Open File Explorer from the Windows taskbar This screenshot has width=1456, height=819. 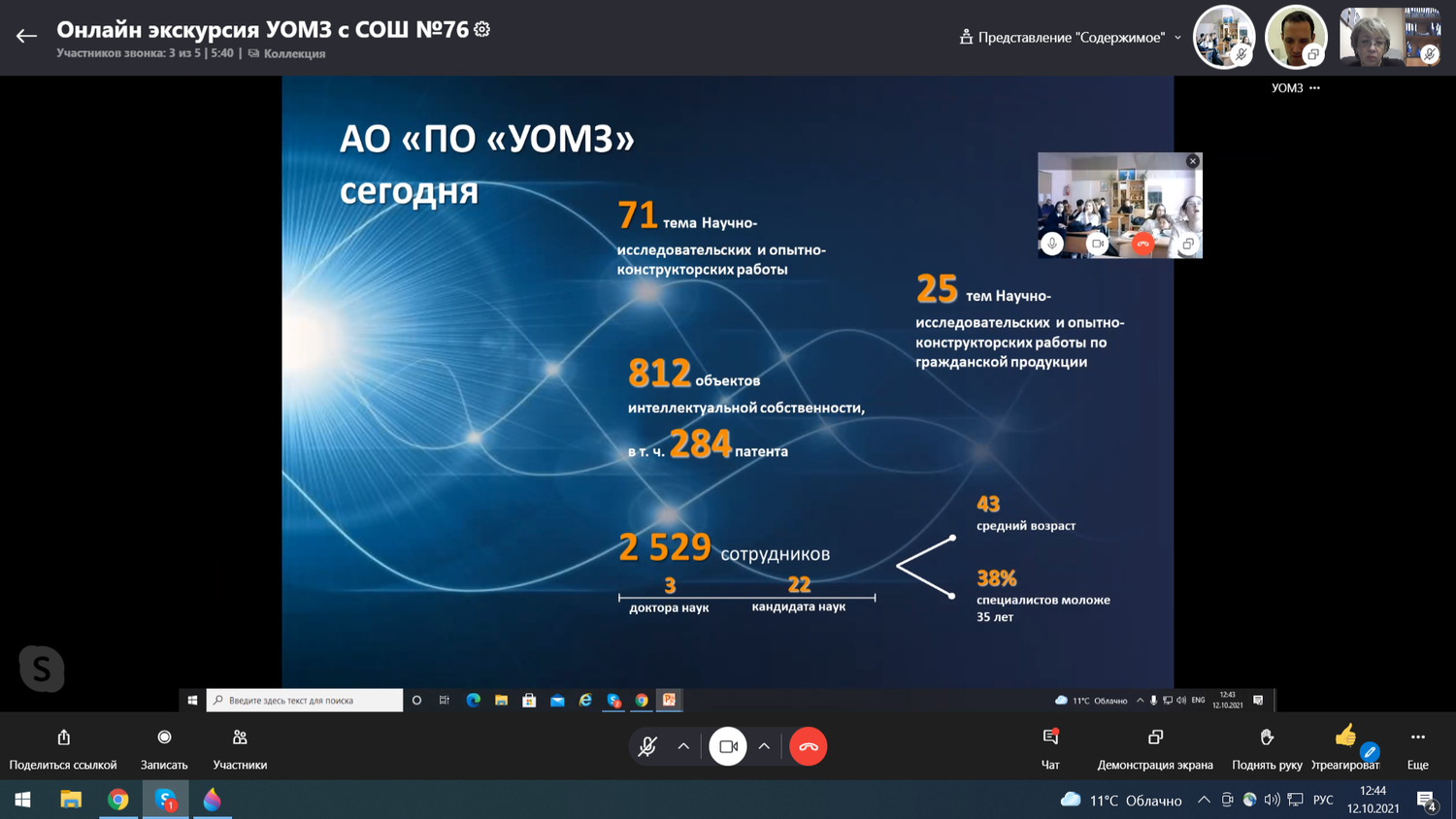point(71,800)
